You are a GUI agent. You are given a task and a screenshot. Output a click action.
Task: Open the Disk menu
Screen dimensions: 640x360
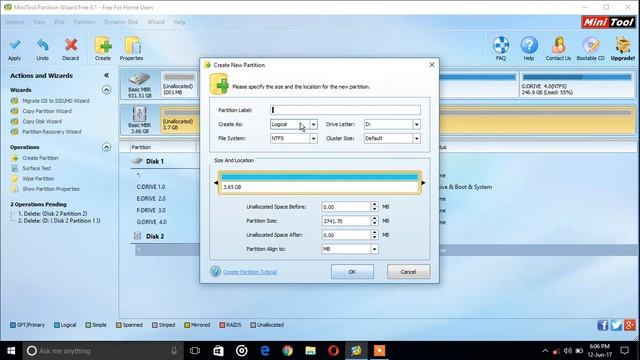[60, 22]
